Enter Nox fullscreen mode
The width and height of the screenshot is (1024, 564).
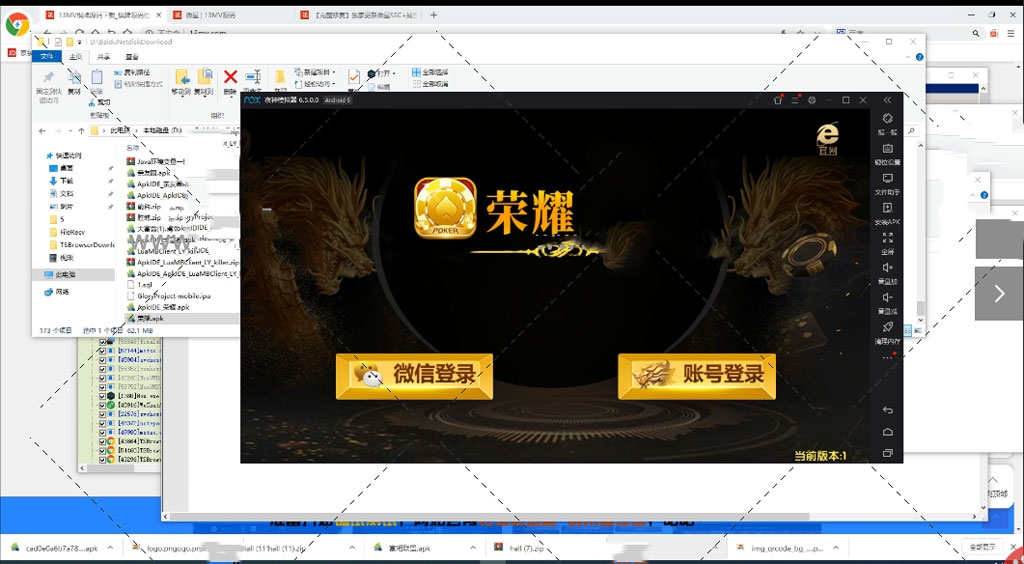(x=887, y=238)
